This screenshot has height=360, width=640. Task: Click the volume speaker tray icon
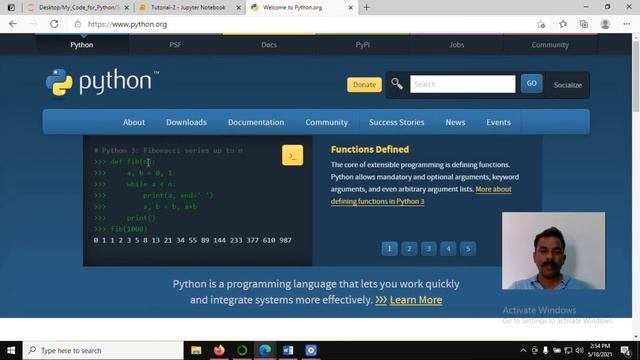tap(579, 350)
